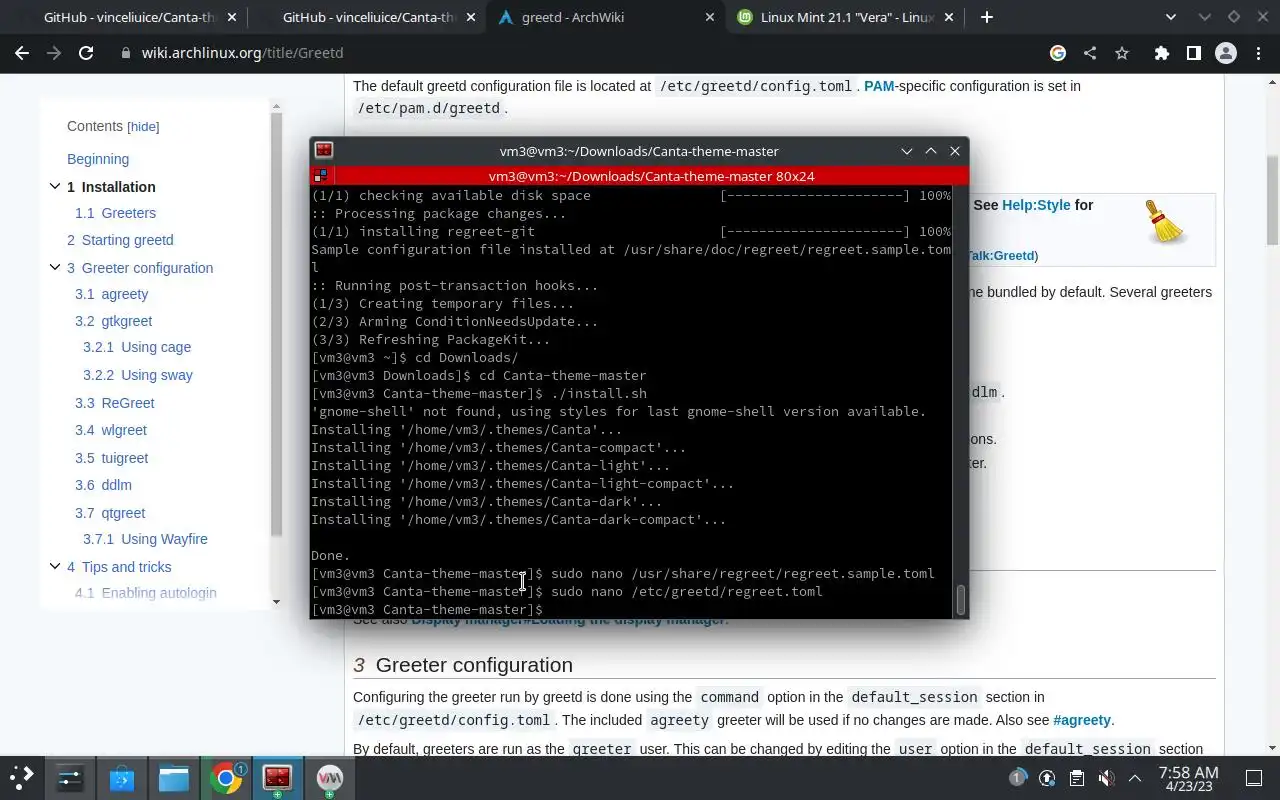Go to 2 Starting greetd section
Image resolution: width=1280 pixels, height=800 pixels.
click(120, 240)
